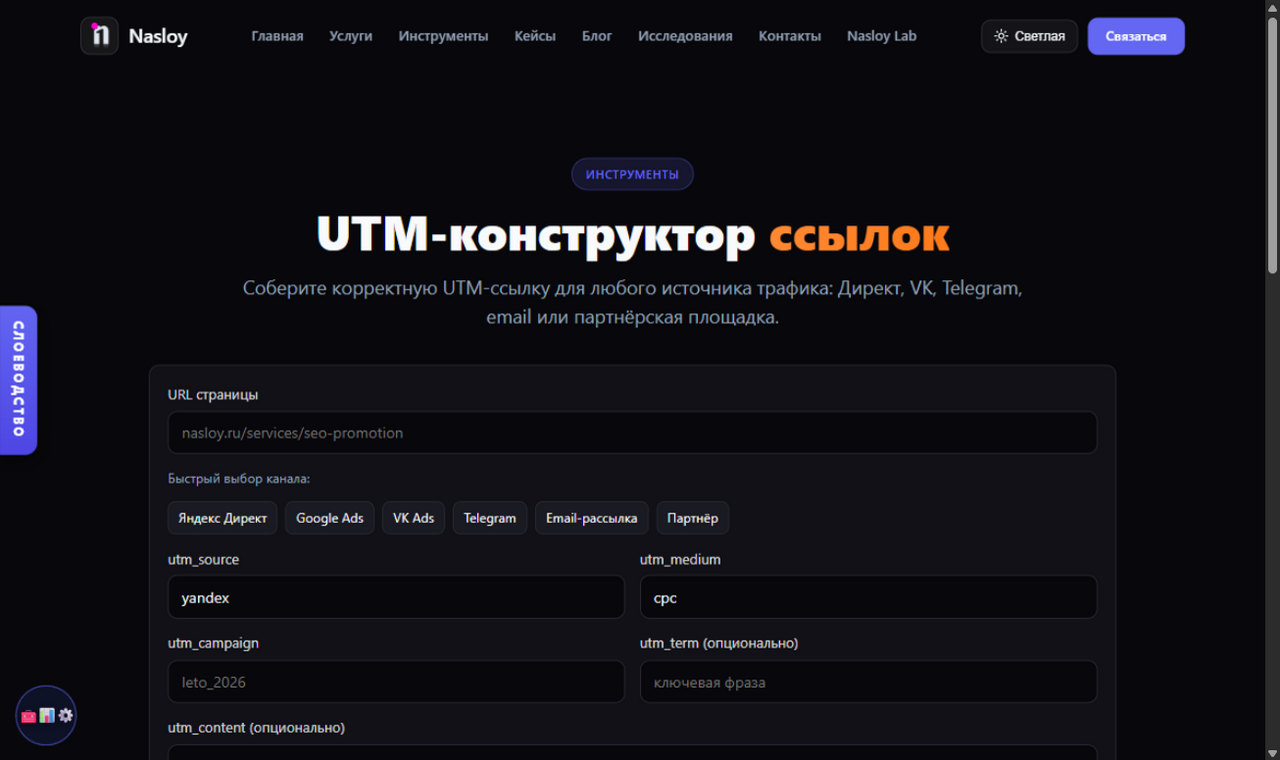Open the Блог page link

[597, 36]
